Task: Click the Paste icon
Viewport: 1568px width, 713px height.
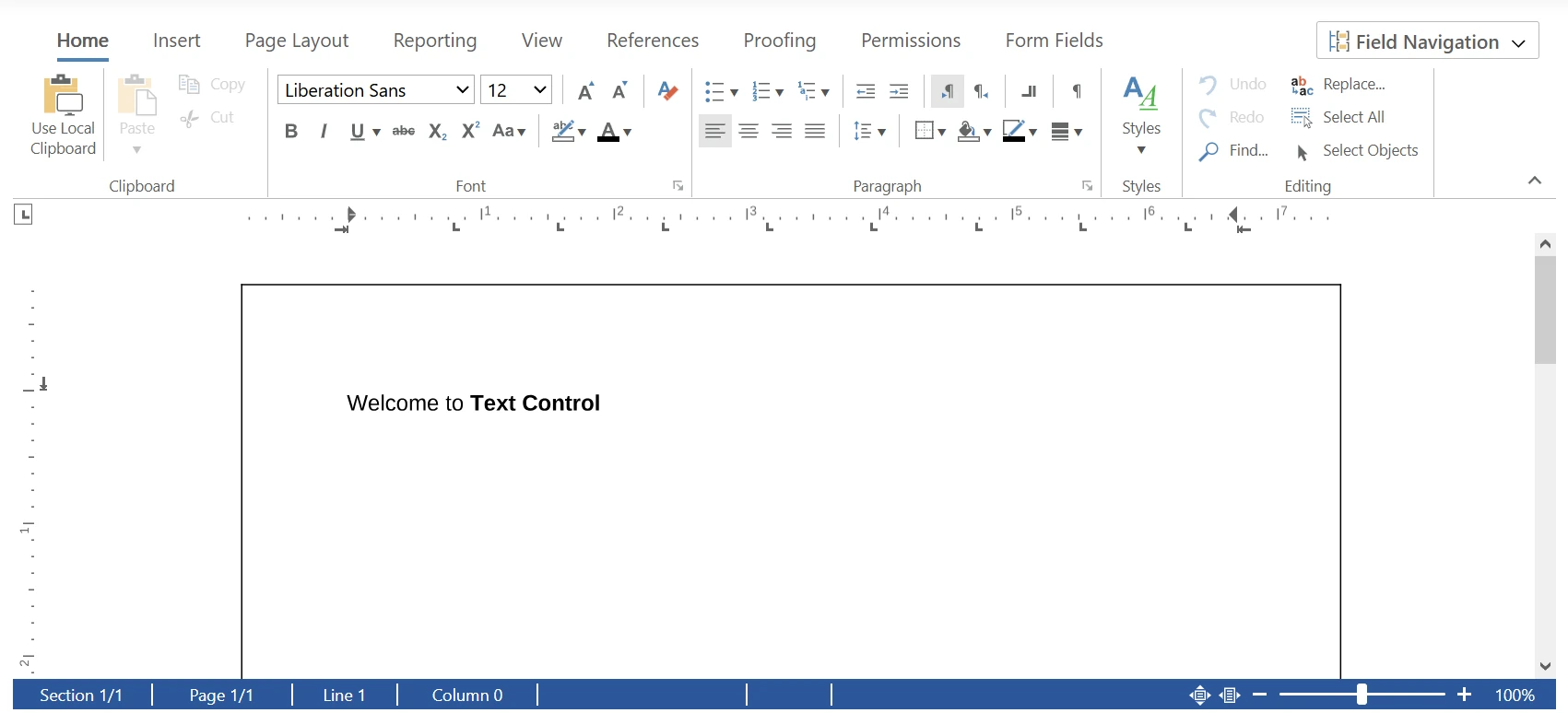Action: click(x=137, y=96)
